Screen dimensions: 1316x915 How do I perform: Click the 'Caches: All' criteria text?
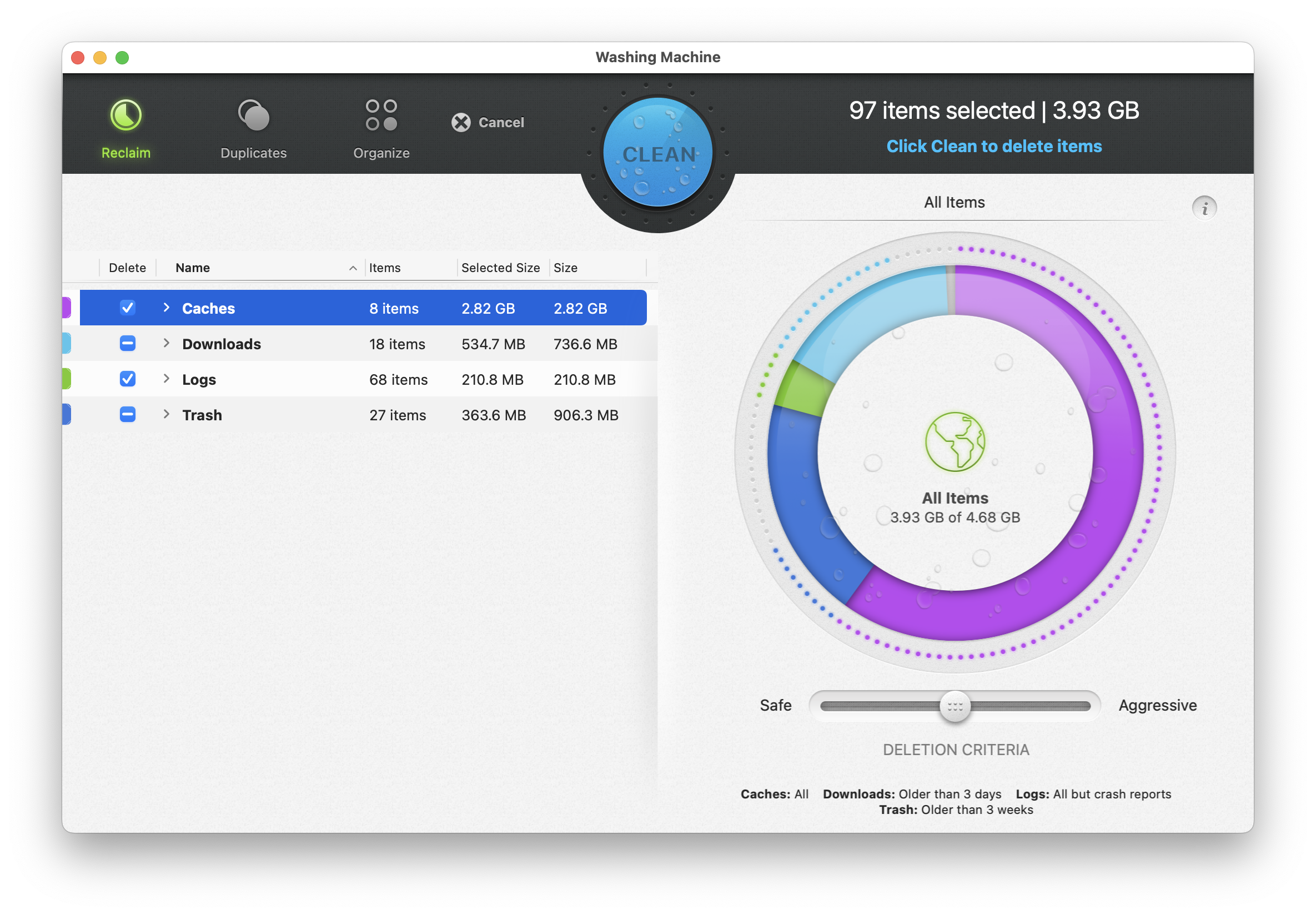775,793
